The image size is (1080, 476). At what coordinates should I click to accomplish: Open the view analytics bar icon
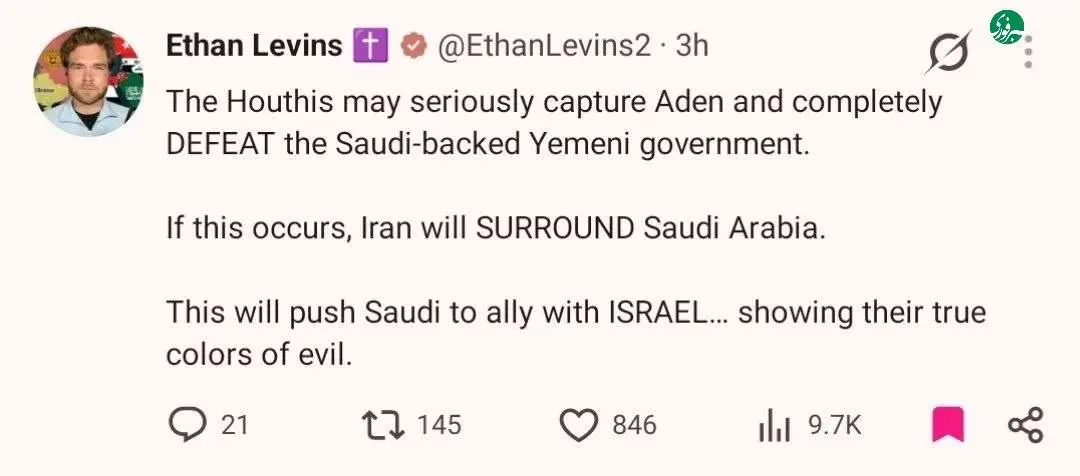[776, 426]
